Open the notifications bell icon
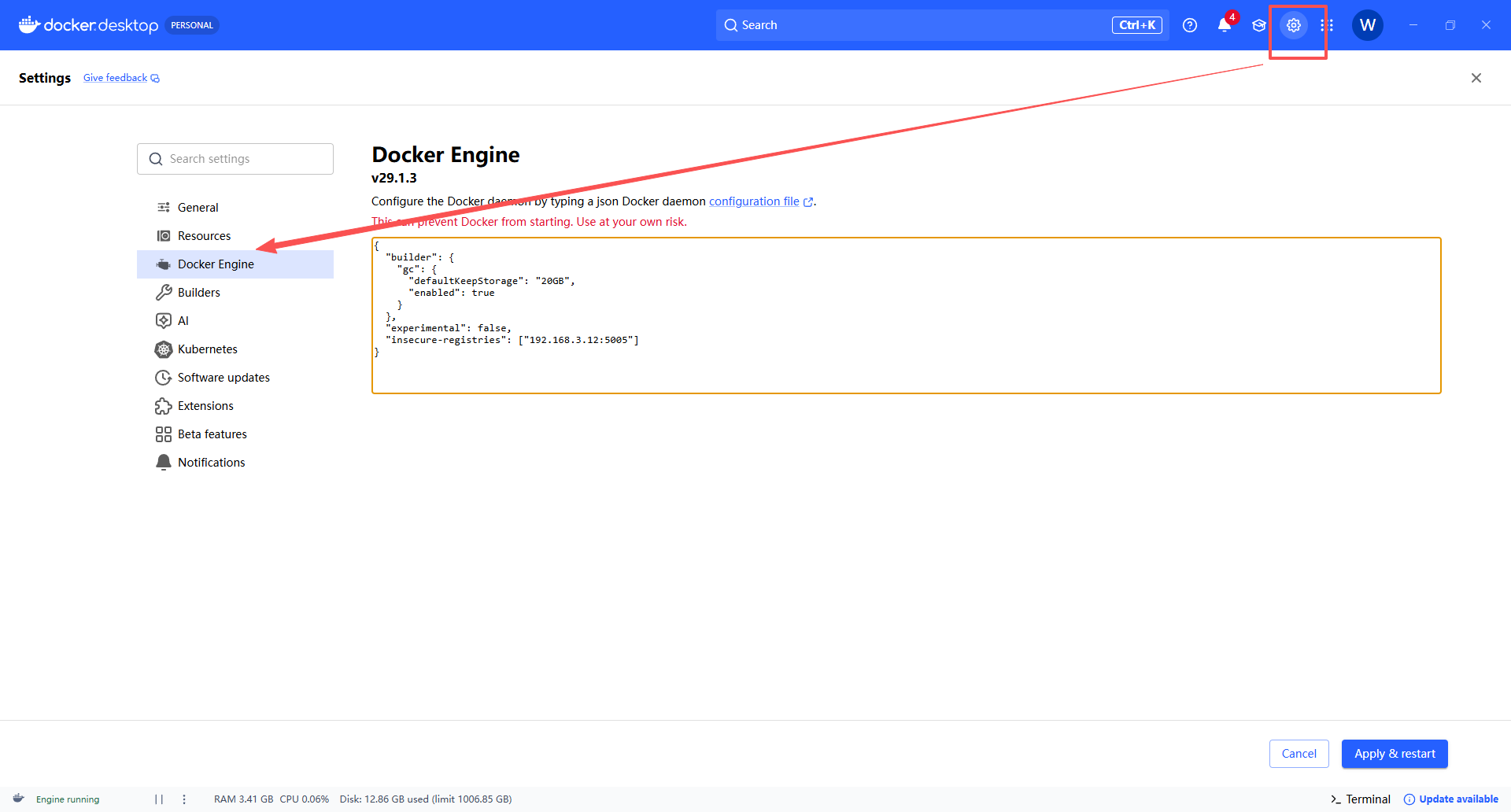Viewport: 1511px width, 812px height. pyautogui.click(x=1224, y=25)
